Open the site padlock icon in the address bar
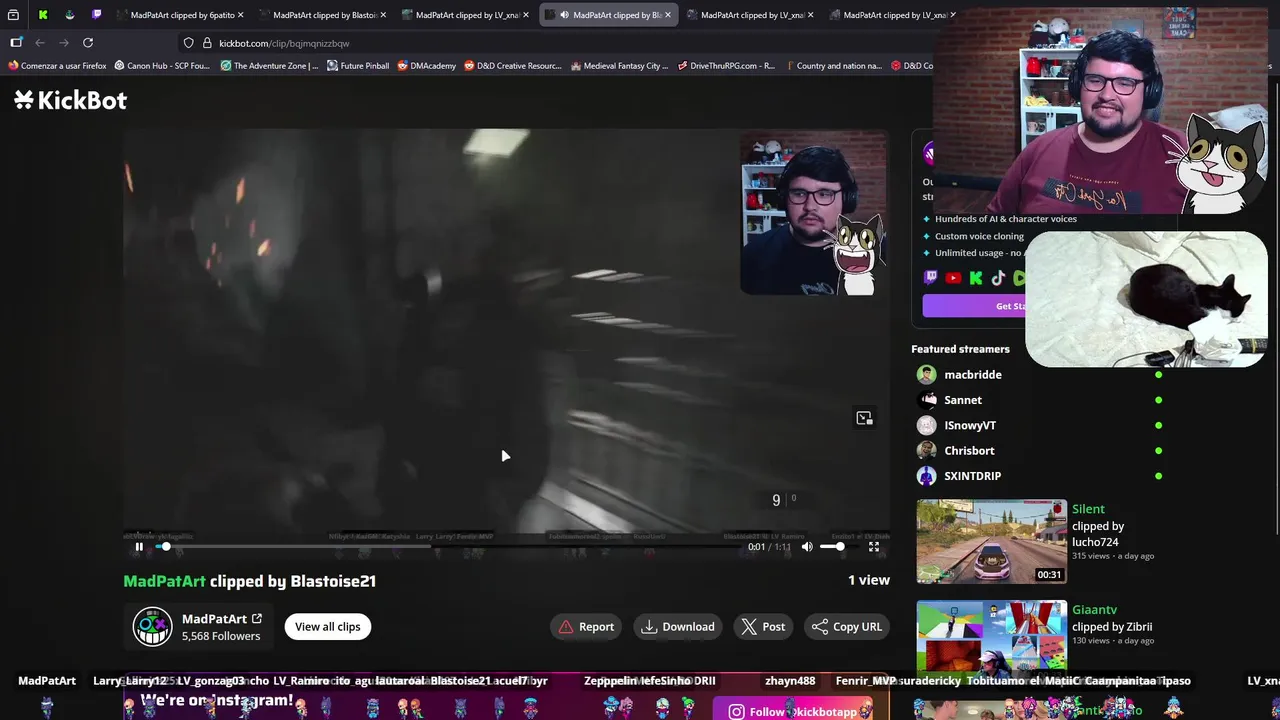The width and height of the screenshot is (1280, 720). 207,43
